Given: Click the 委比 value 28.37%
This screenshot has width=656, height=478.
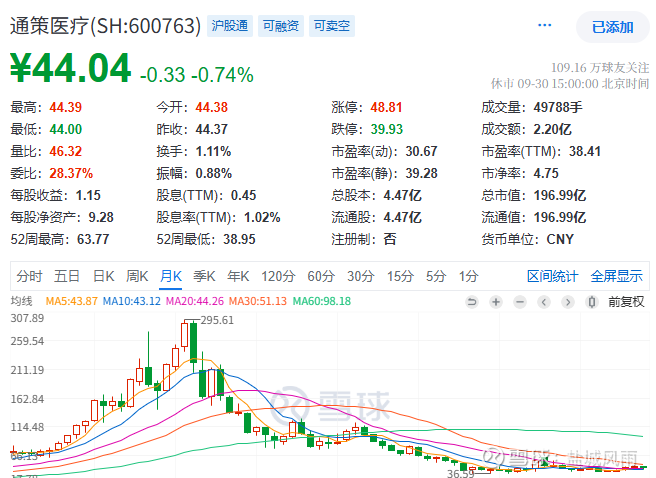Looking at the screenshot, I should coord(71,173).
